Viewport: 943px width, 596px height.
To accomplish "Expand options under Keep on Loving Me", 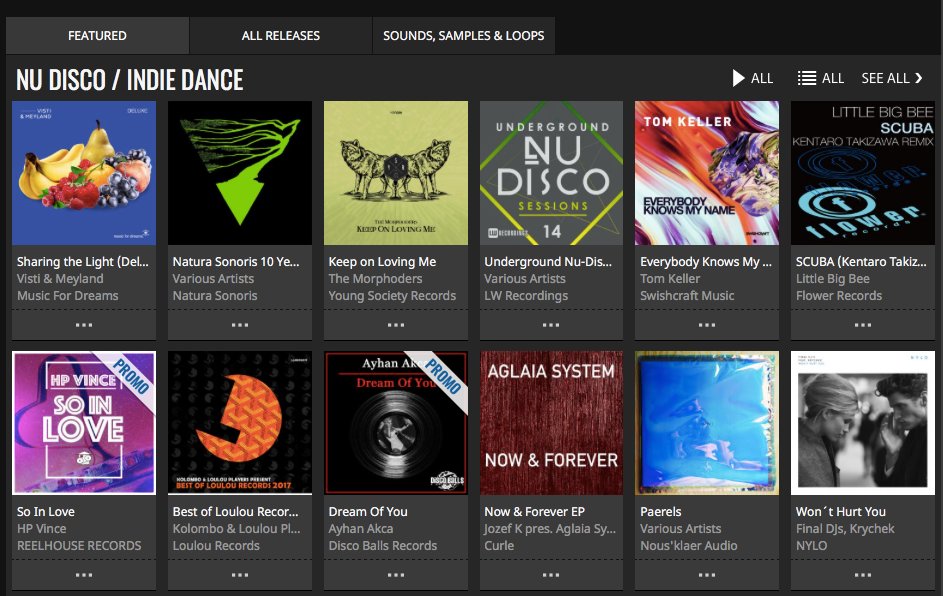I will tap(396, 325).
